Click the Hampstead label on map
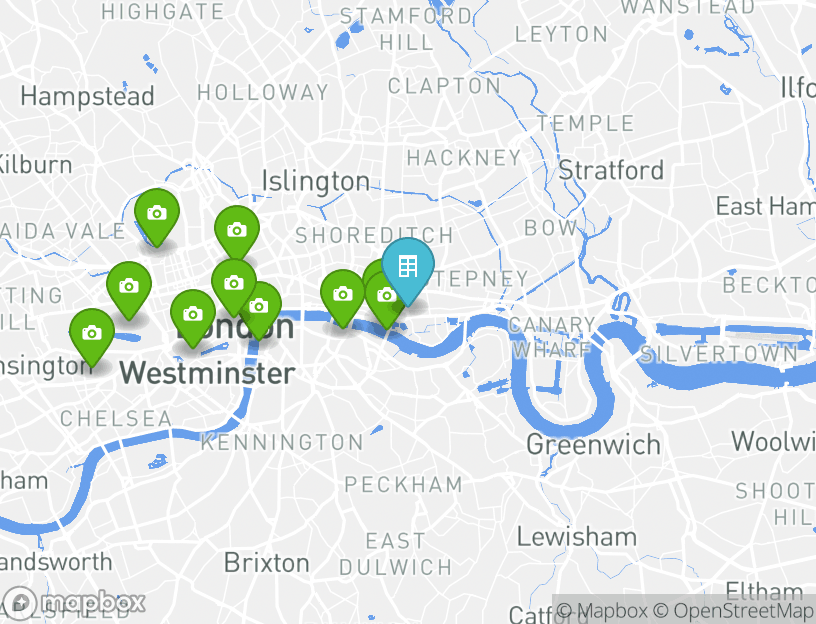The height and width of the screenshot is (624, 816). coord(87,97)
